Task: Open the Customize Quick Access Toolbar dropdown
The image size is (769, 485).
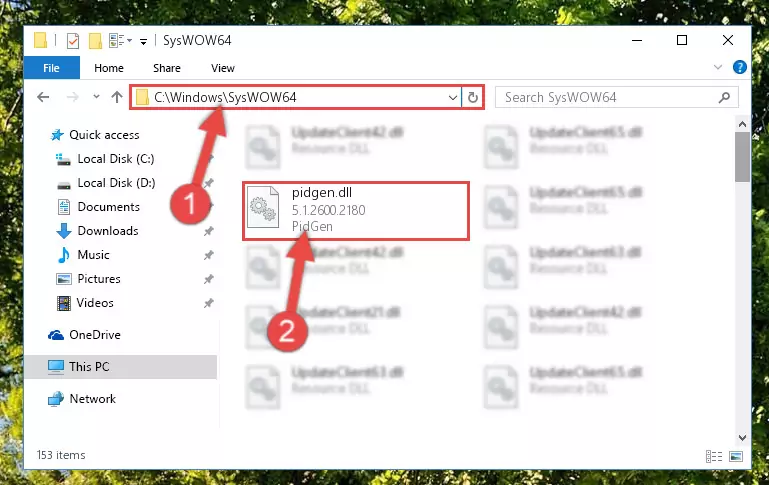Action: click(143, 41)
